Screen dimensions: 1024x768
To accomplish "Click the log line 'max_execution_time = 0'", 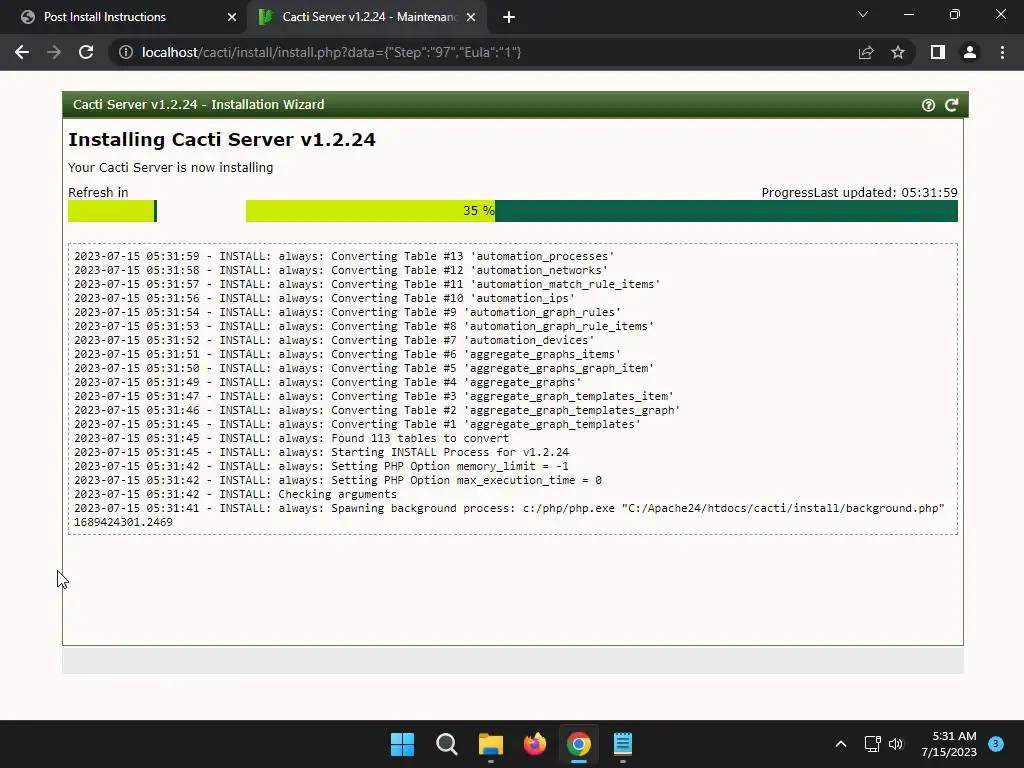I will (338, 480).
